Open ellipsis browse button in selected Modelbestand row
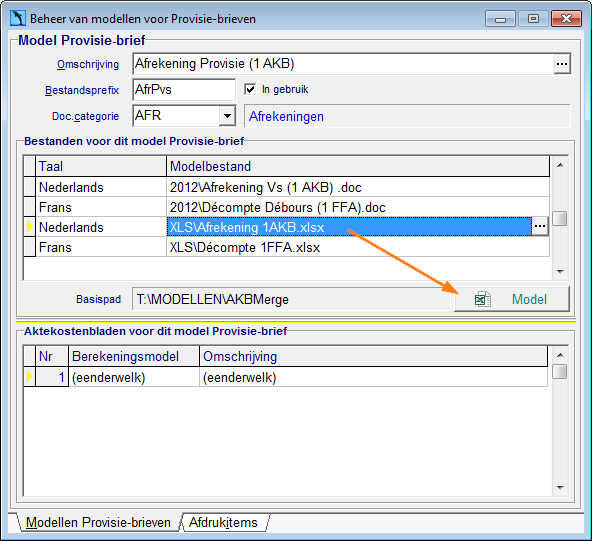 click(540, 227)
